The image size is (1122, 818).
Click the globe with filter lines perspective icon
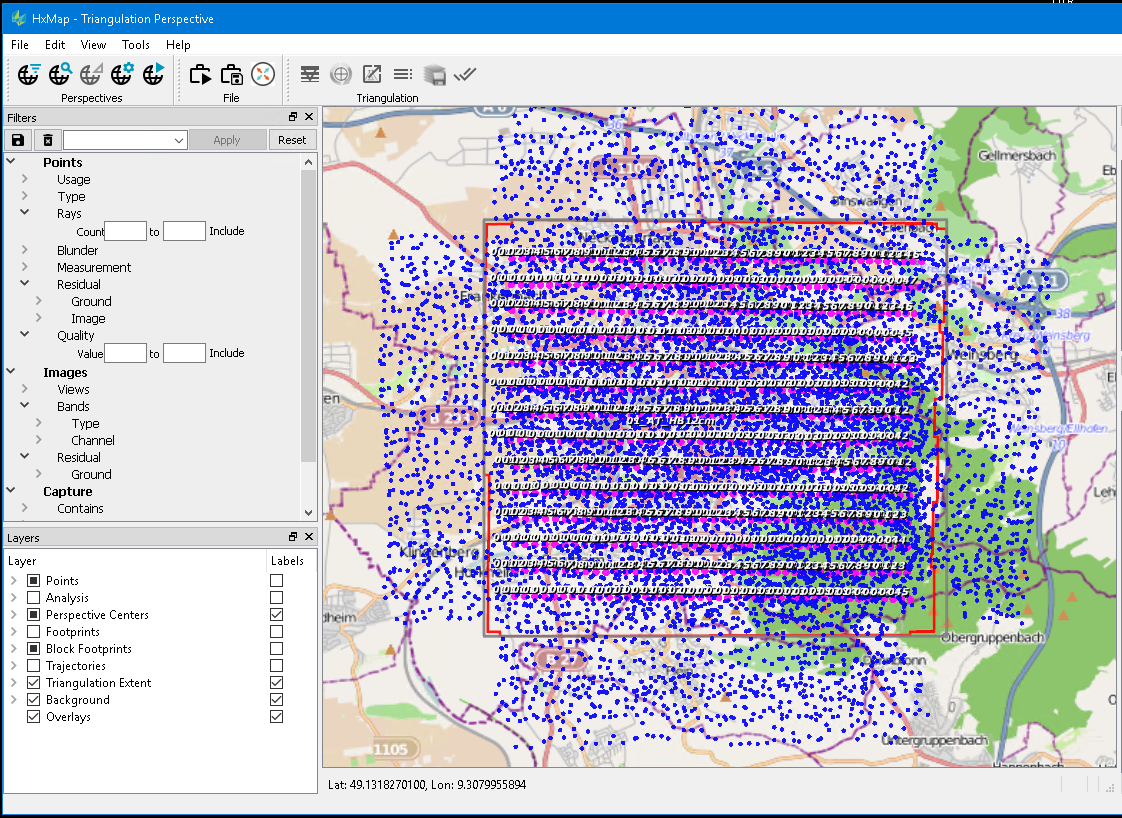point(29,74)
